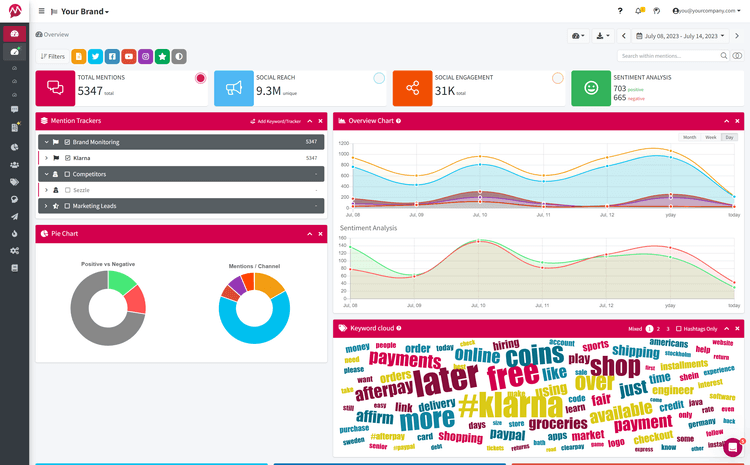This screenshot has height=465, width=750.
Task: Filter by Facebook channel icon
Action: (x=112, y=56)
